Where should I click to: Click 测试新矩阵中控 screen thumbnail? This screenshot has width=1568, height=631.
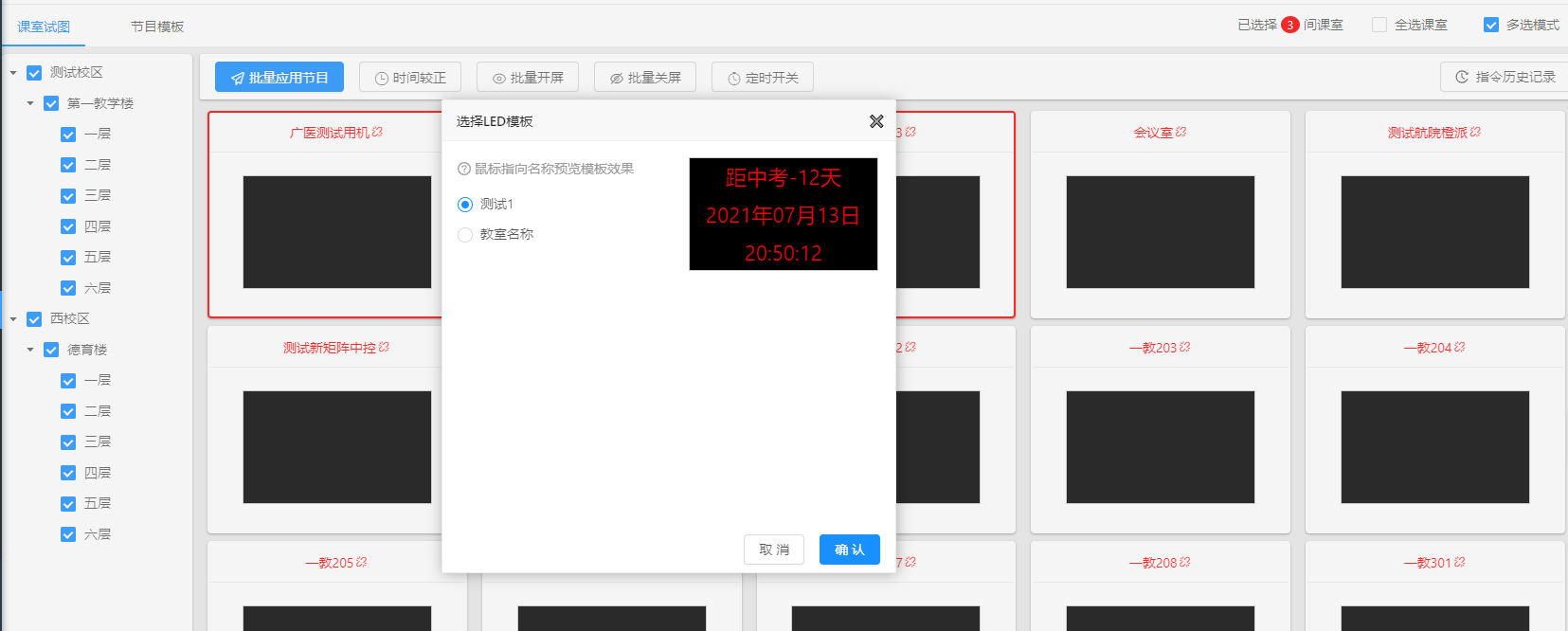tap(337, 447)
